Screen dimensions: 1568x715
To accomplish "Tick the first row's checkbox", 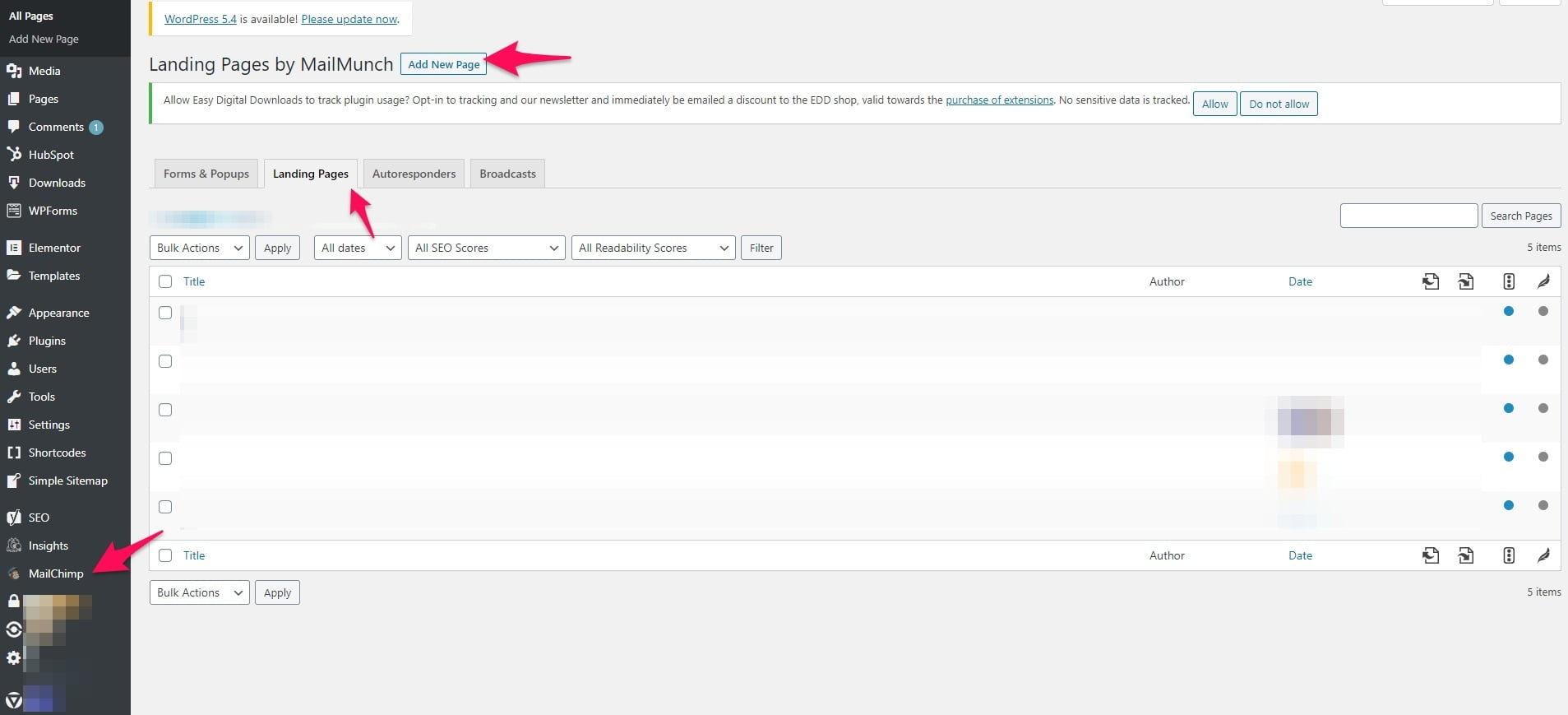I will [165, 313].
